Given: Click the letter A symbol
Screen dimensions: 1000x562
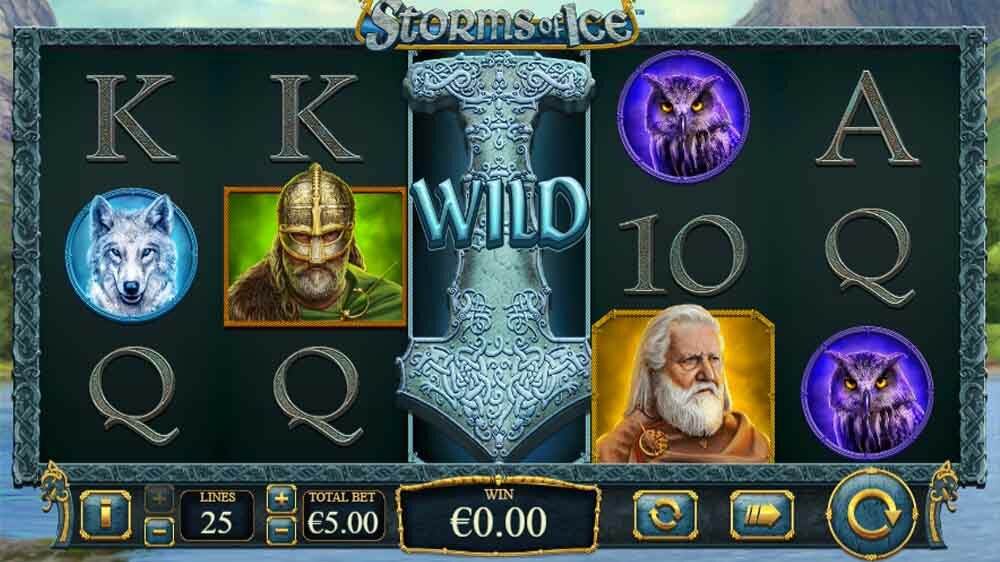Looking at the screenshot, I should [x=867, y=118].
